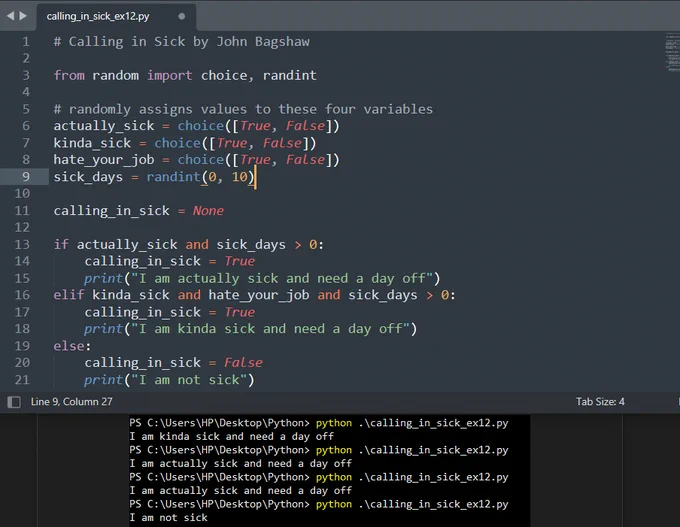
Task: Click line number 13 in gutter
Action: pos(22,244)
